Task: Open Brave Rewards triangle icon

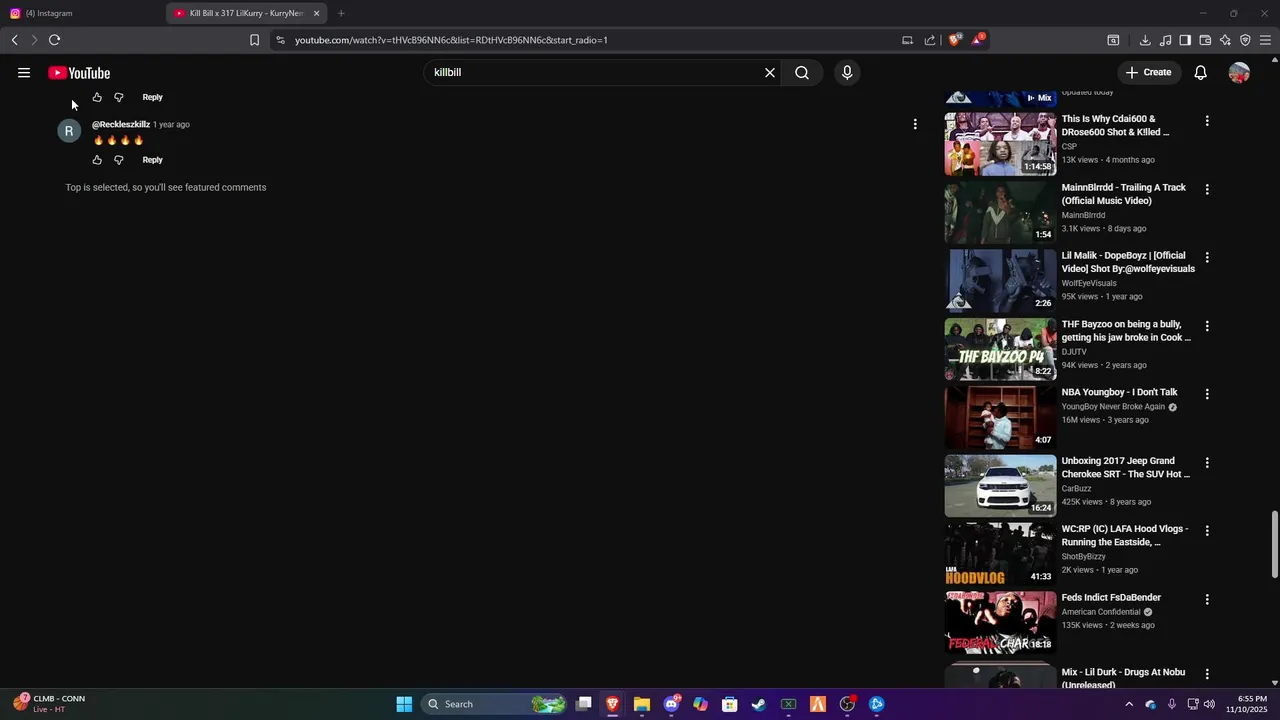Action: 978,40
